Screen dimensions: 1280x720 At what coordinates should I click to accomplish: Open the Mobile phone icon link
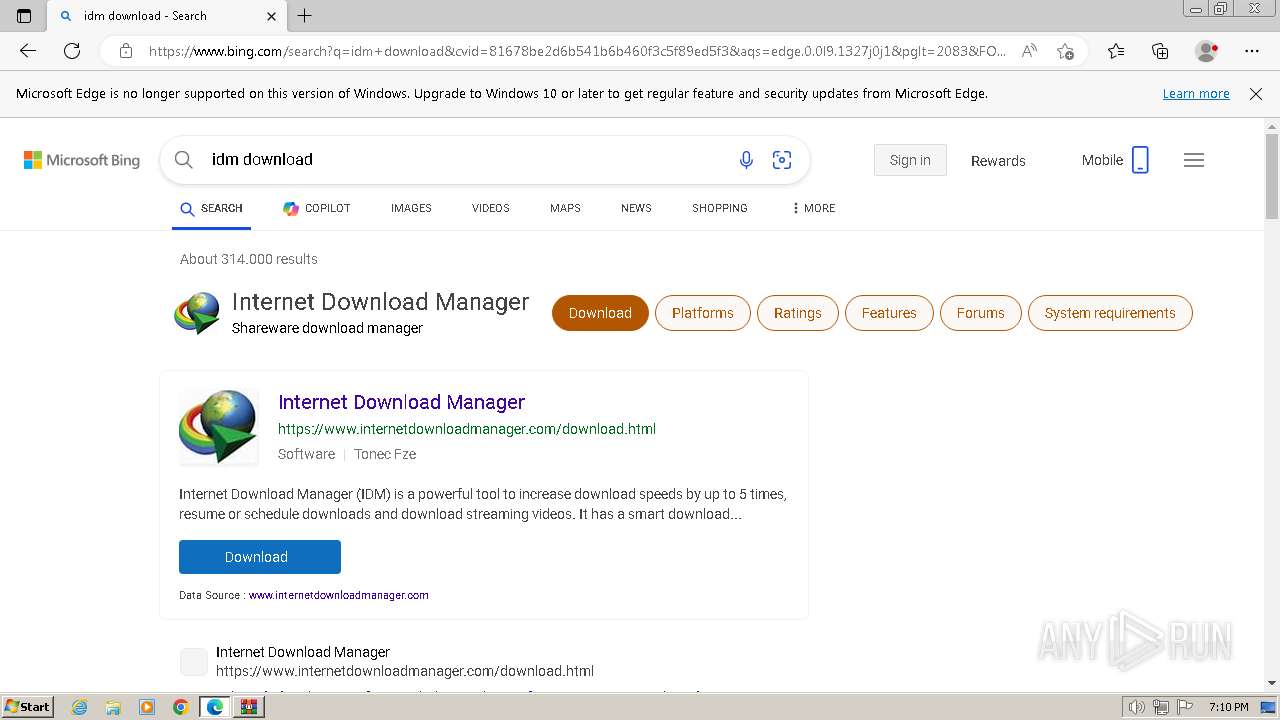tap(1140, 160)
